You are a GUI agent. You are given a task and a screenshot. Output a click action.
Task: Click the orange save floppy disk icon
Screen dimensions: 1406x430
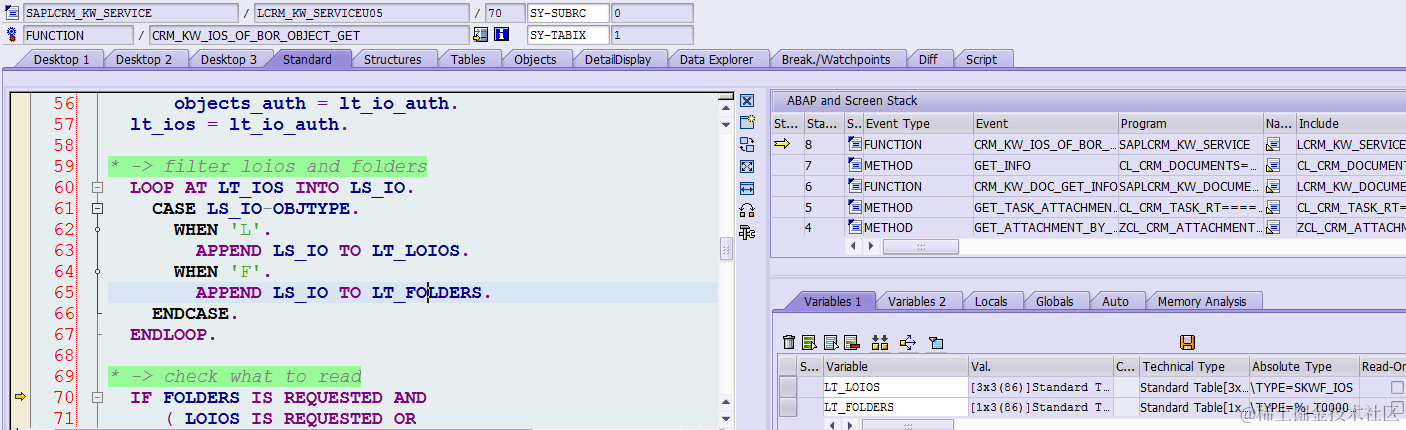click(x=1188, y=343)
